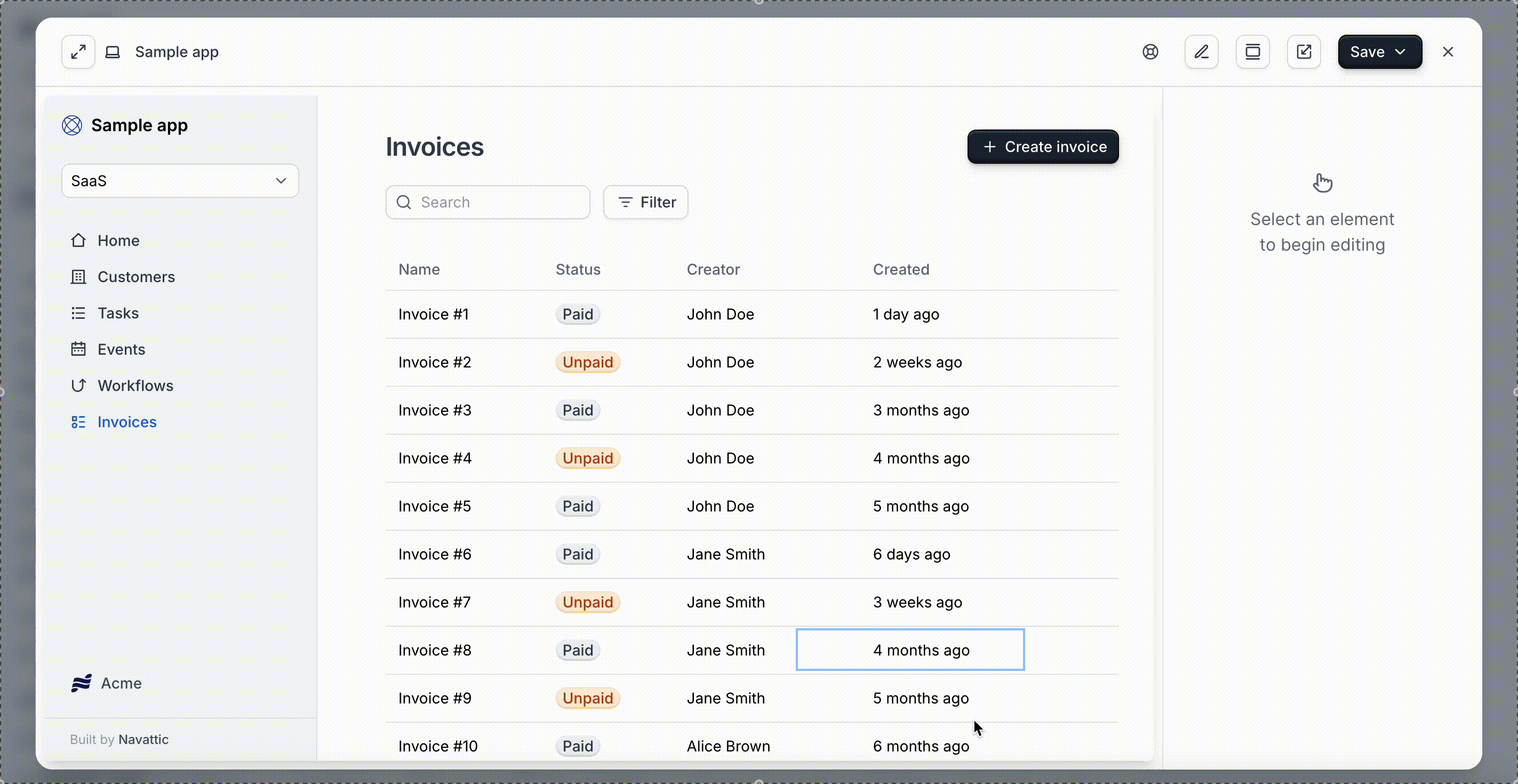Follow the Navattic link

click(143, 739)
